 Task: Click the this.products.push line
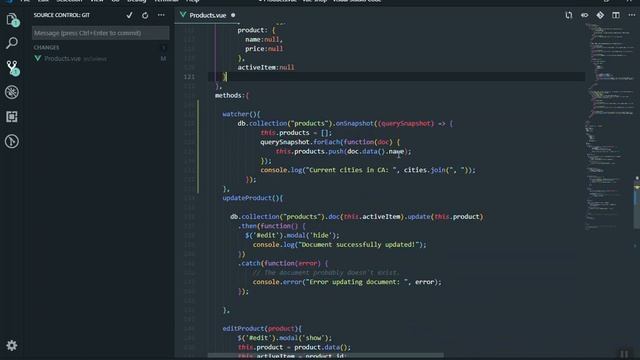tap(344, 151)
